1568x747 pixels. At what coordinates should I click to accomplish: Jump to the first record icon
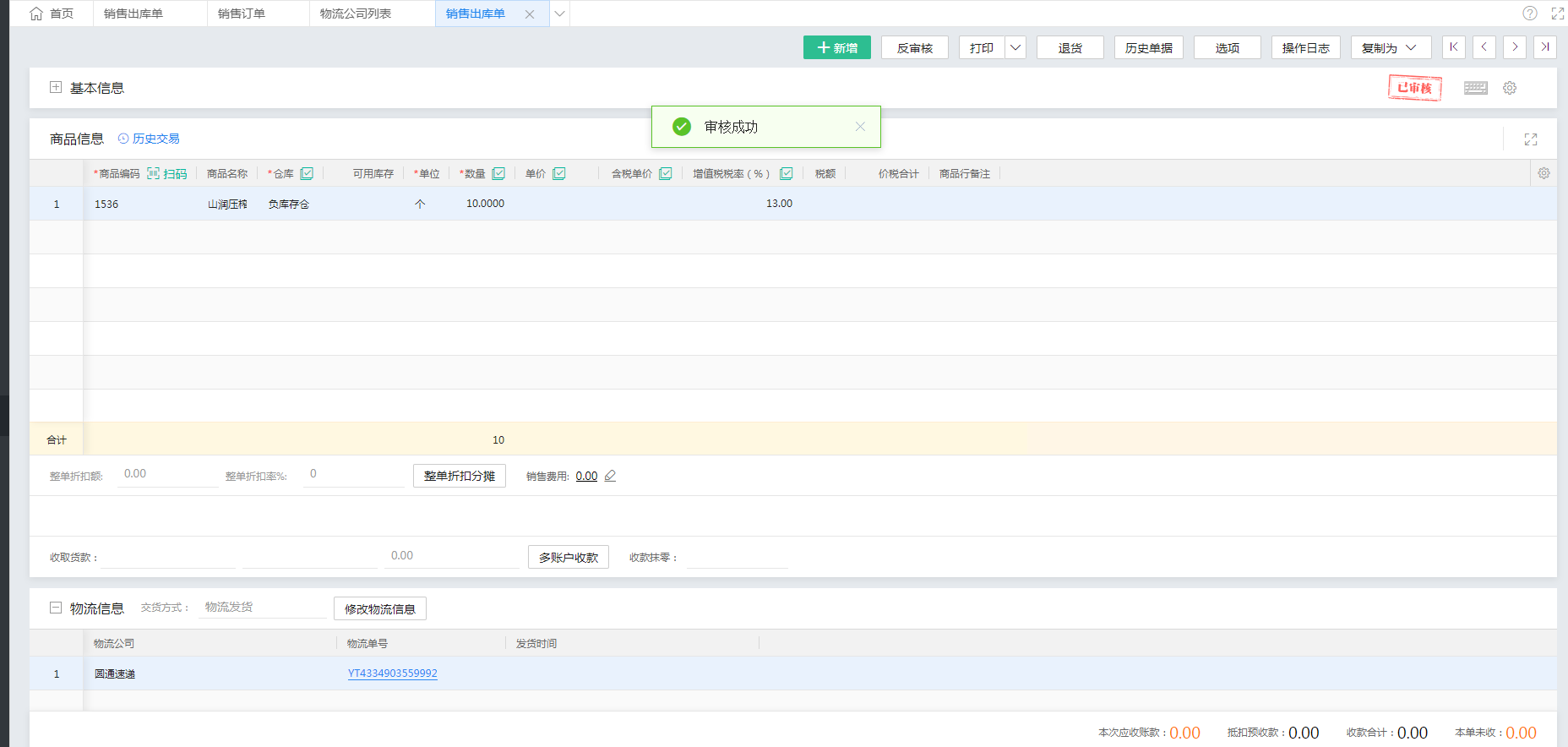point(1454,47)
